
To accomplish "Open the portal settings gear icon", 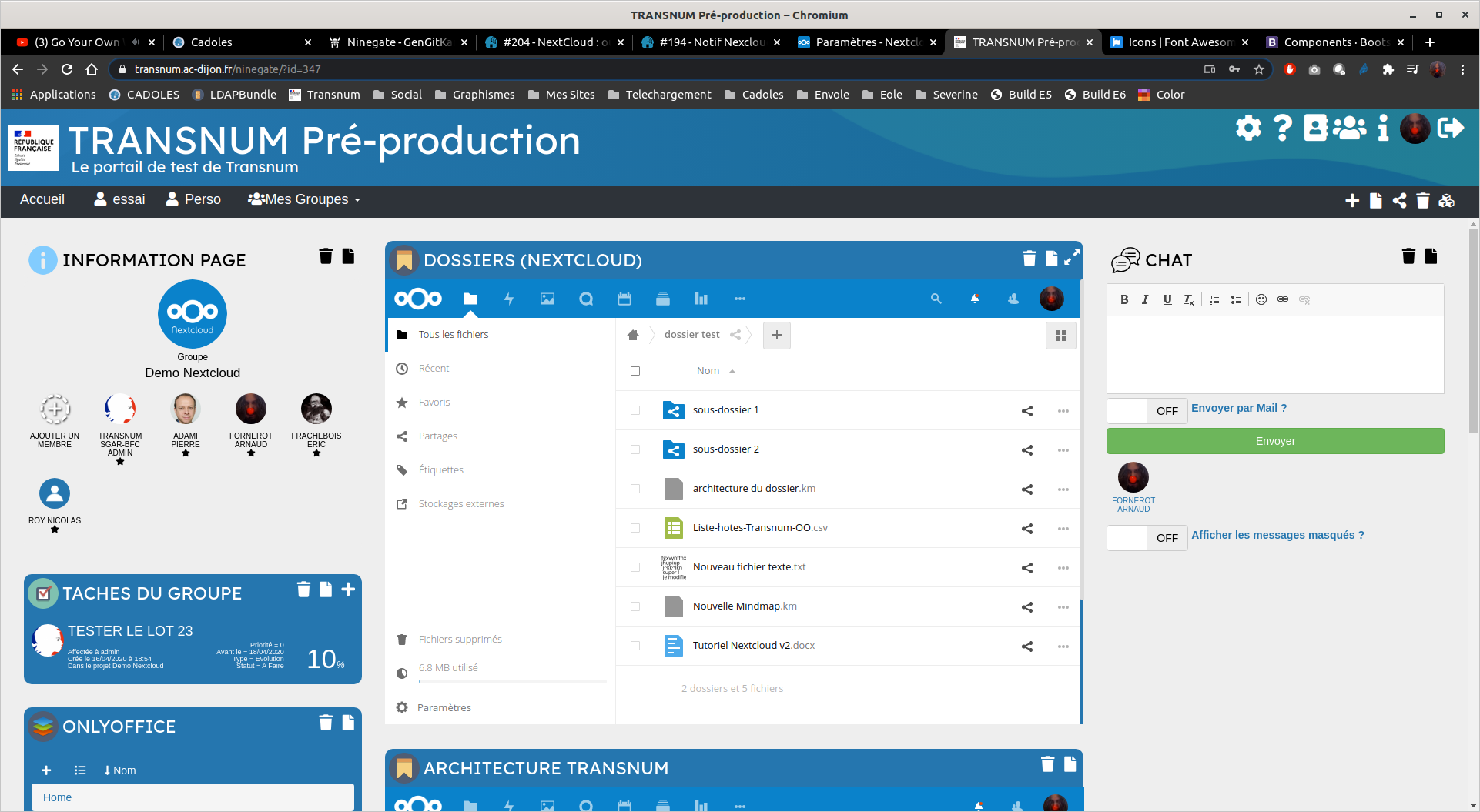I will [x=1248, y=128].
